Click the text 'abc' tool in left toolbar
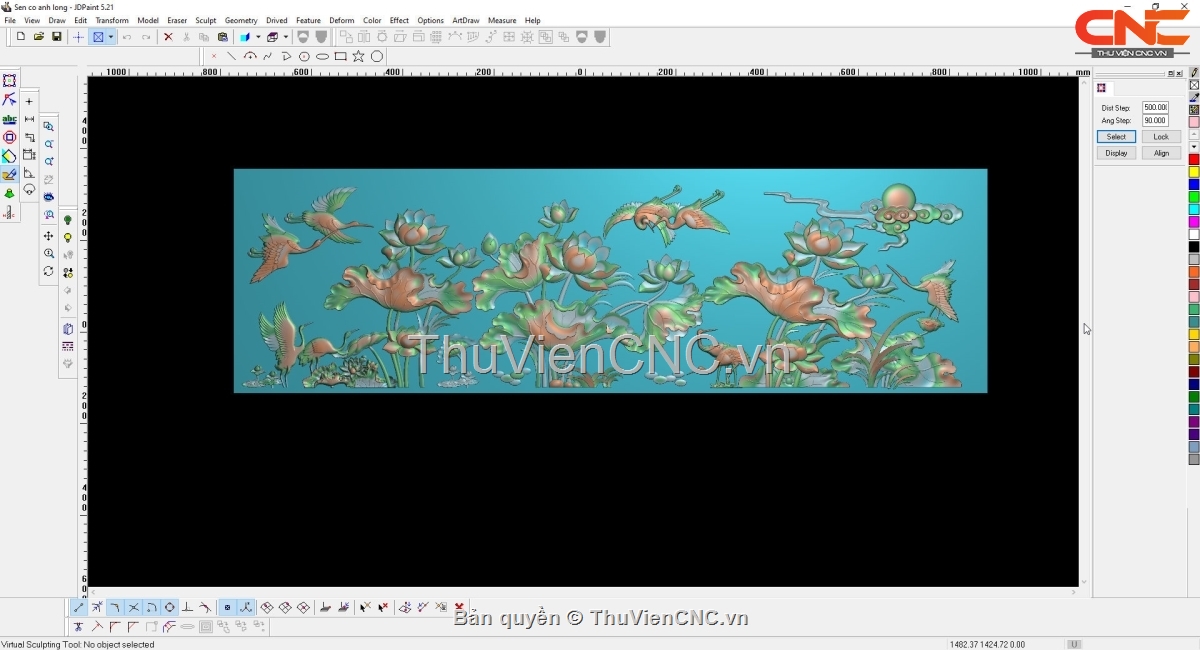This screenshot has height=650, width=1200. tap(10, 119)
